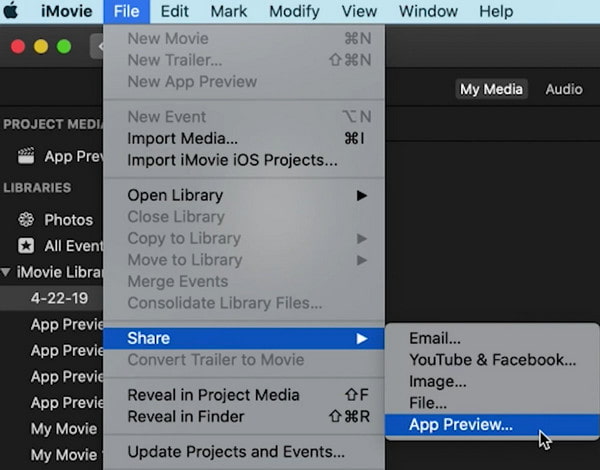Click the green fullscreen window button

64,47
